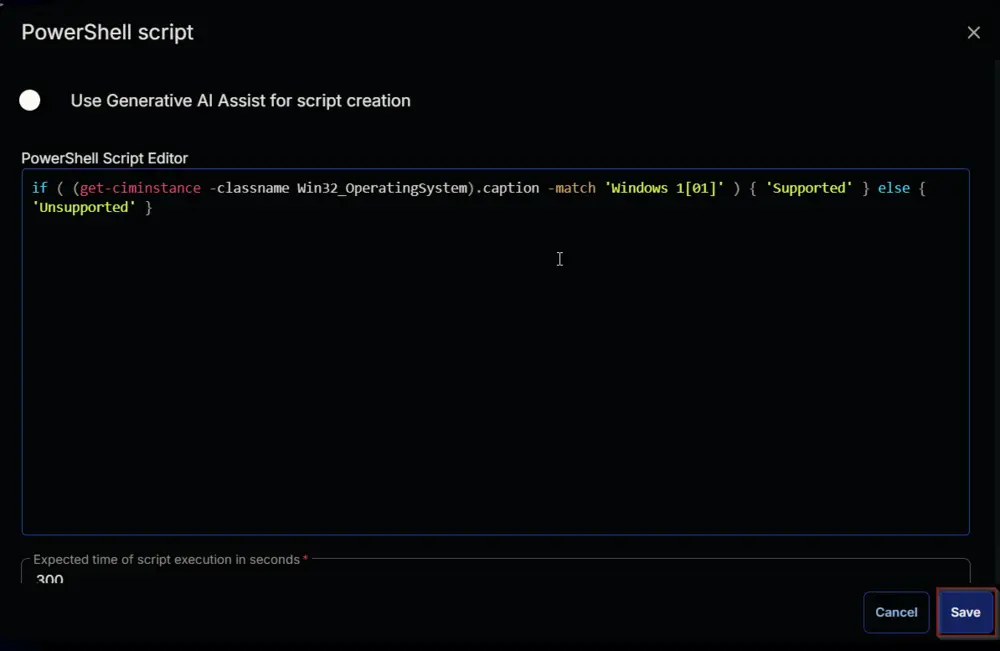The width and height of the screenshot is (1000, 651).
Task: Click the 'Expected time of script execution' label
Action: coord(166,559)
